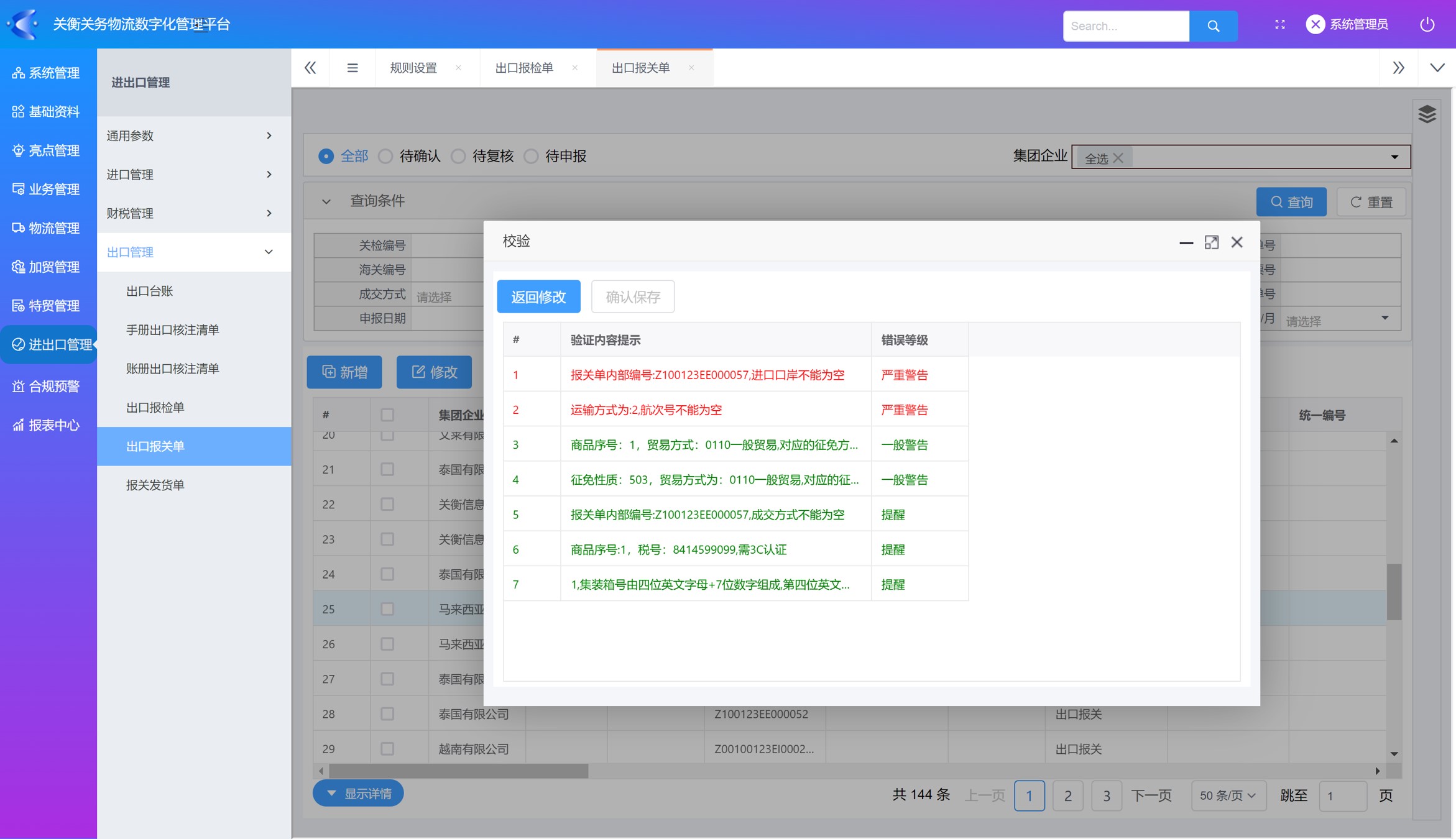Focus the Search input field
Viewport: 1456px width, 839px height.
pyautogui.click(x=1126, y=26)
